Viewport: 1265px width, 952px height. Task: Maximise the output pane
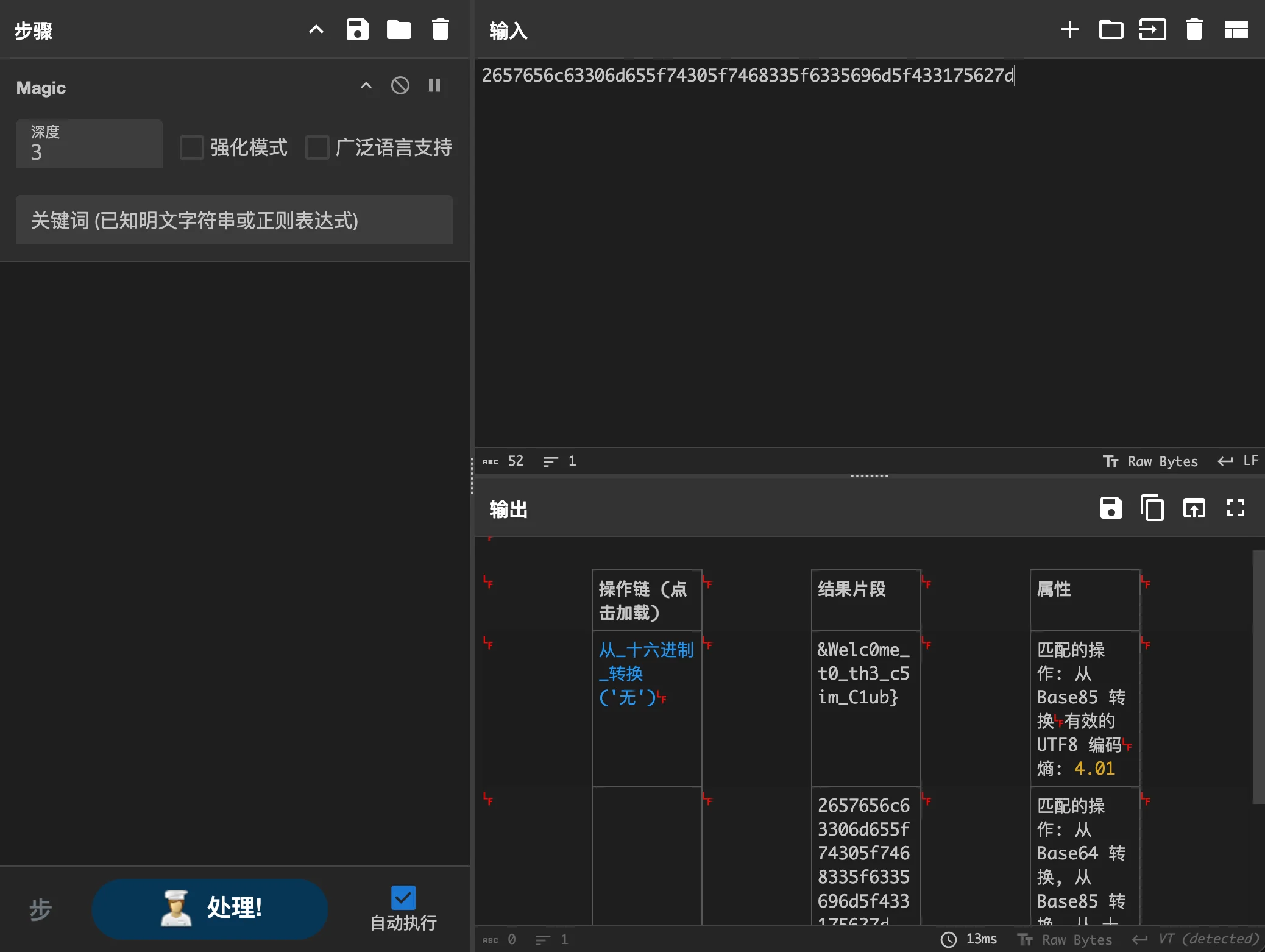pyautogui.click(x=1235, y=508)
